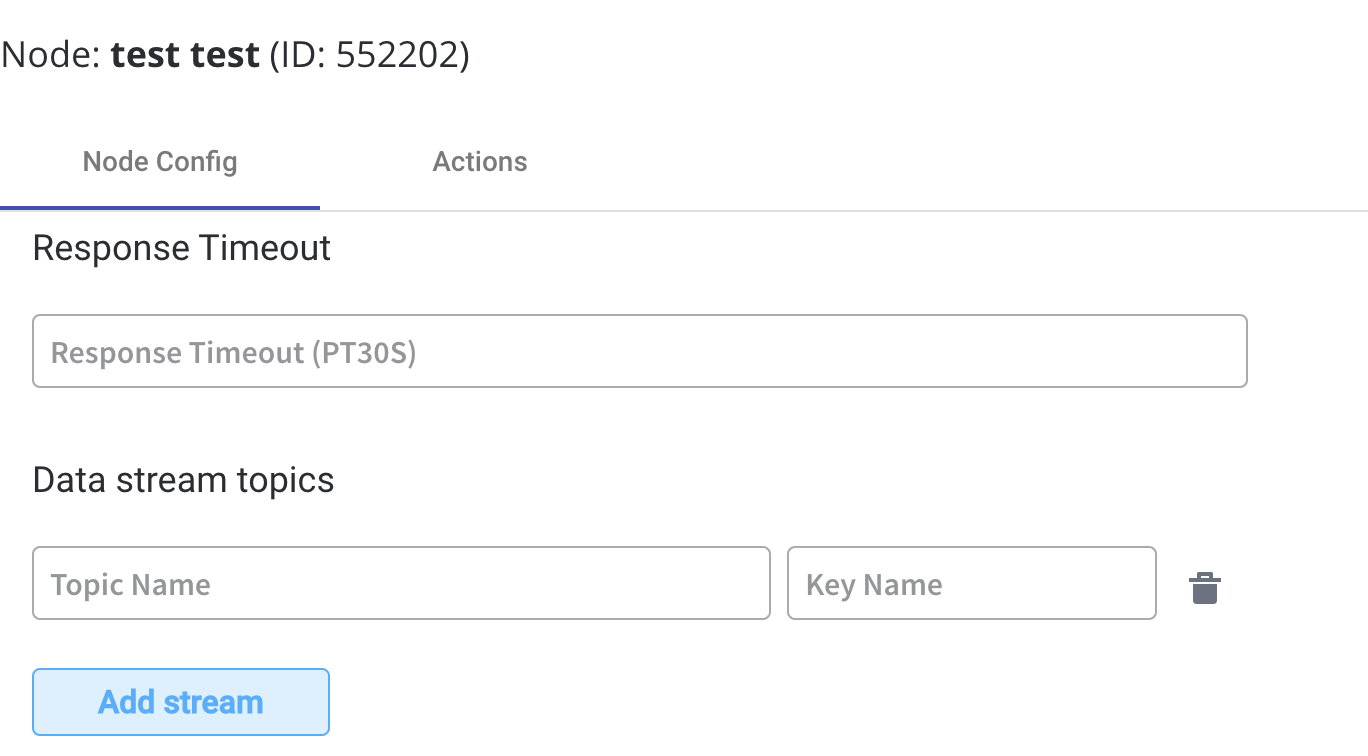Select the Key Name input box
The height and width of the screenshot is (756, 1368).
coord(972,583)
